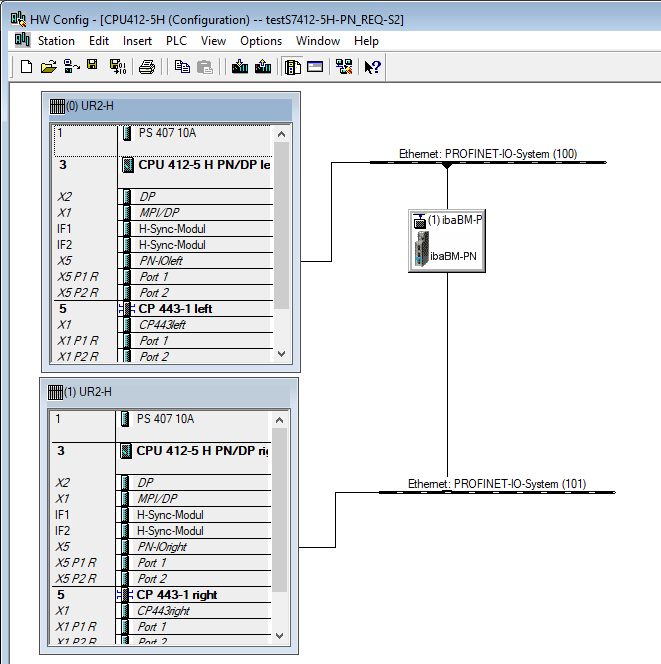Open the Station menu
Image resolution: width=661 pixels, height=664 pixels.
[56, 41]
